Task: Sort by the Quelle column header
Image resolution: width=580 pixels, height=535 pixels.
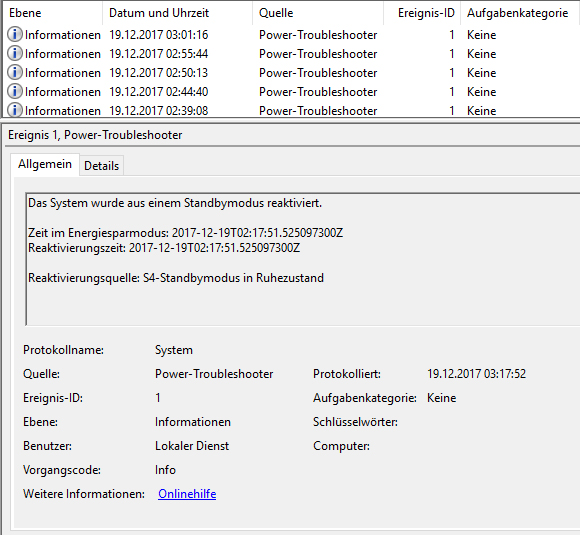Action: 318,13
